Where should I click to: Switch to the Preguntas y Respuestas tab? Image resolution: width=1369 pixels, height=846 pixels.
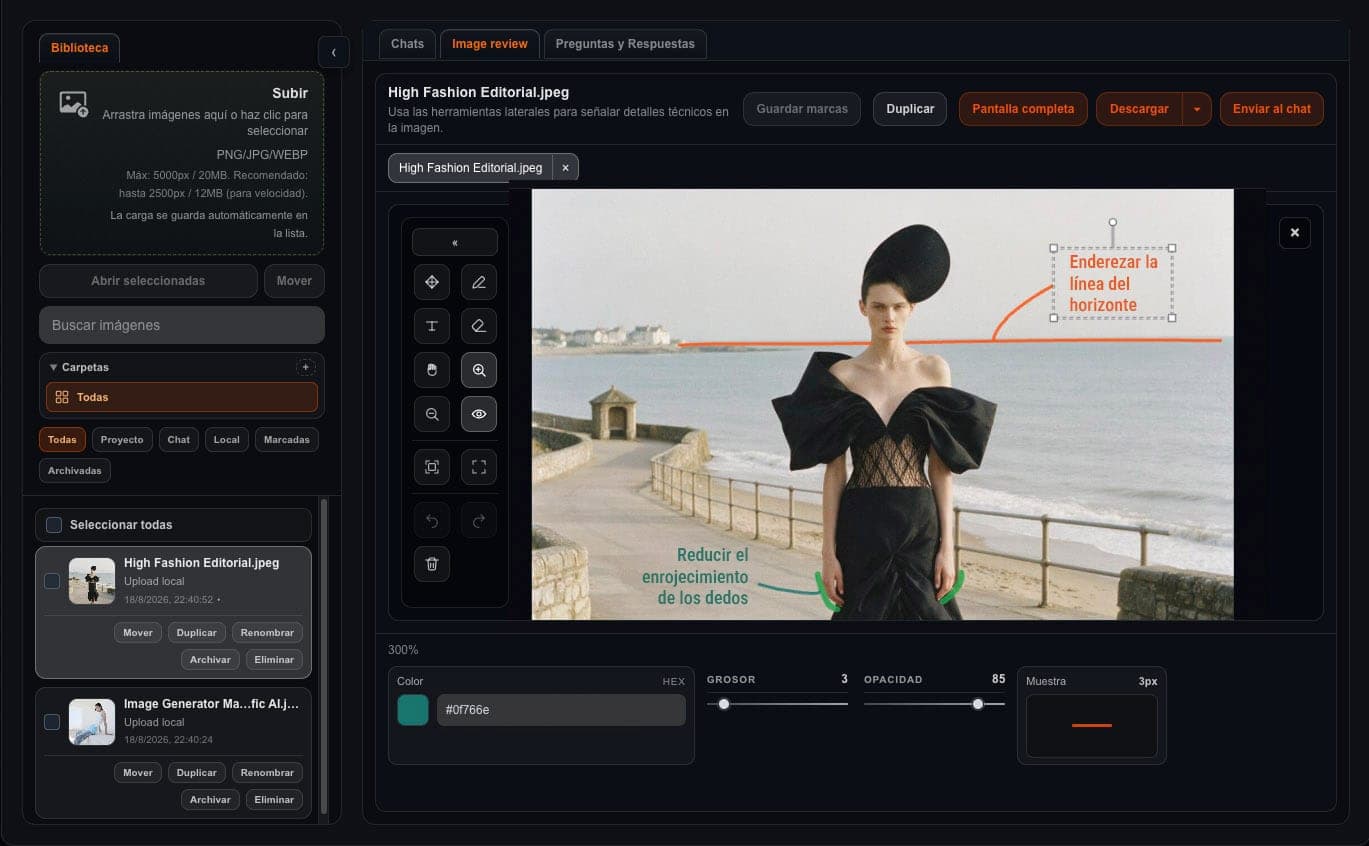pyautogui.click(x=625, y=44)
